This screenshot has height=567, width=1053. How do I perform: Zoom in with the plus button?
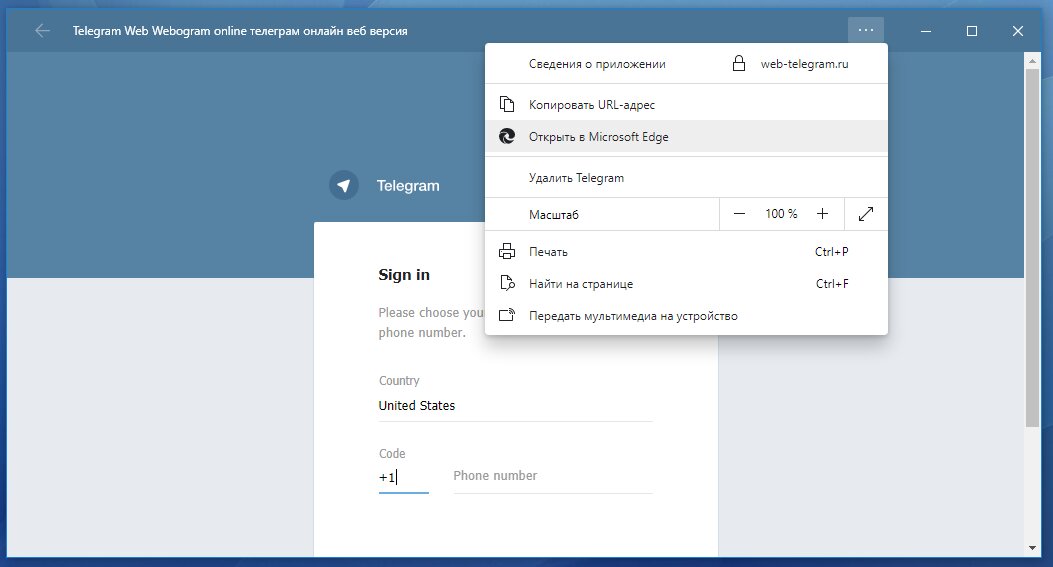(x=822, y=214)
